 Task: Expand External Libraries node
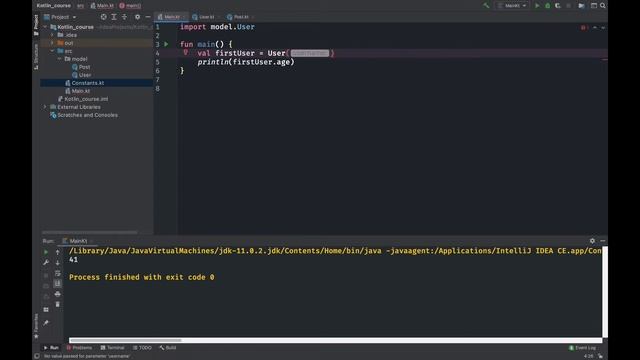(45, 107)
